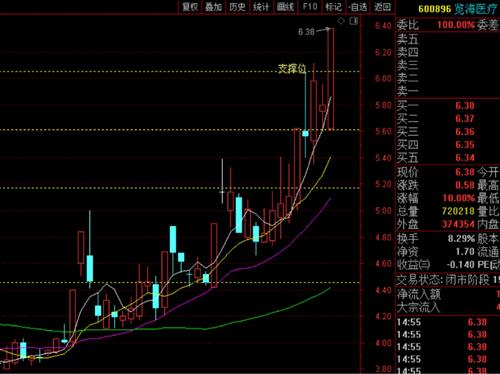Screen dimensions: 500x374
Task: Select the 卖一 ask row
Action: [448, 91]
